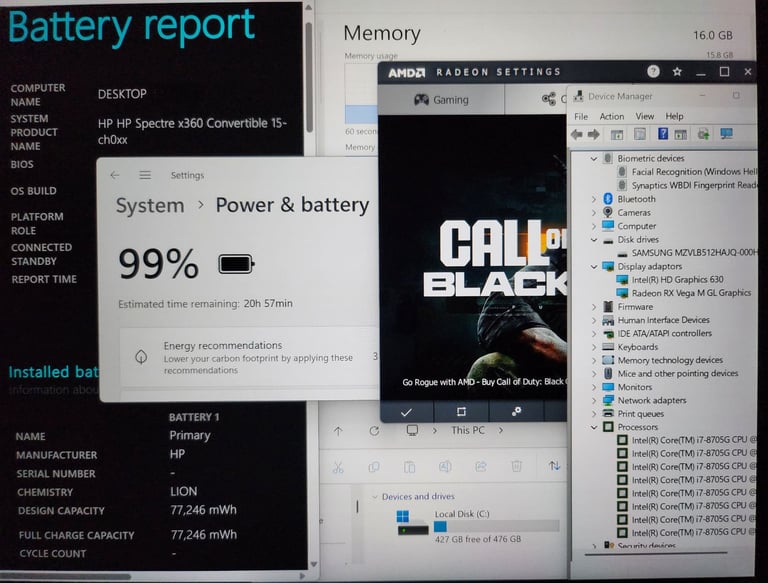
Task: Click the star icon in Radeon Settings
Action: point(677,72)
